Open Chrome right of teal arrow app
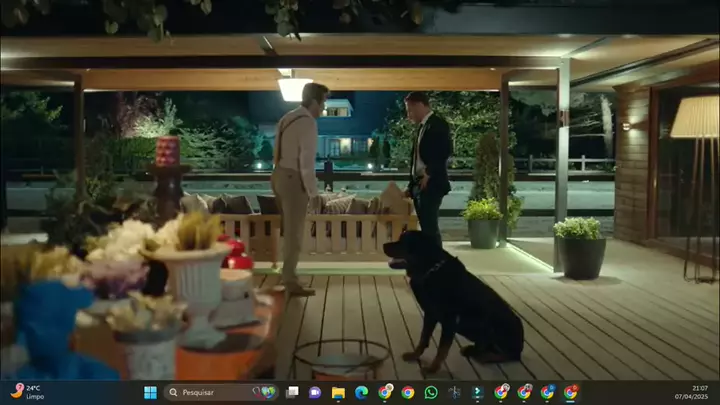The image size is (720, 405). pos(501,392)
